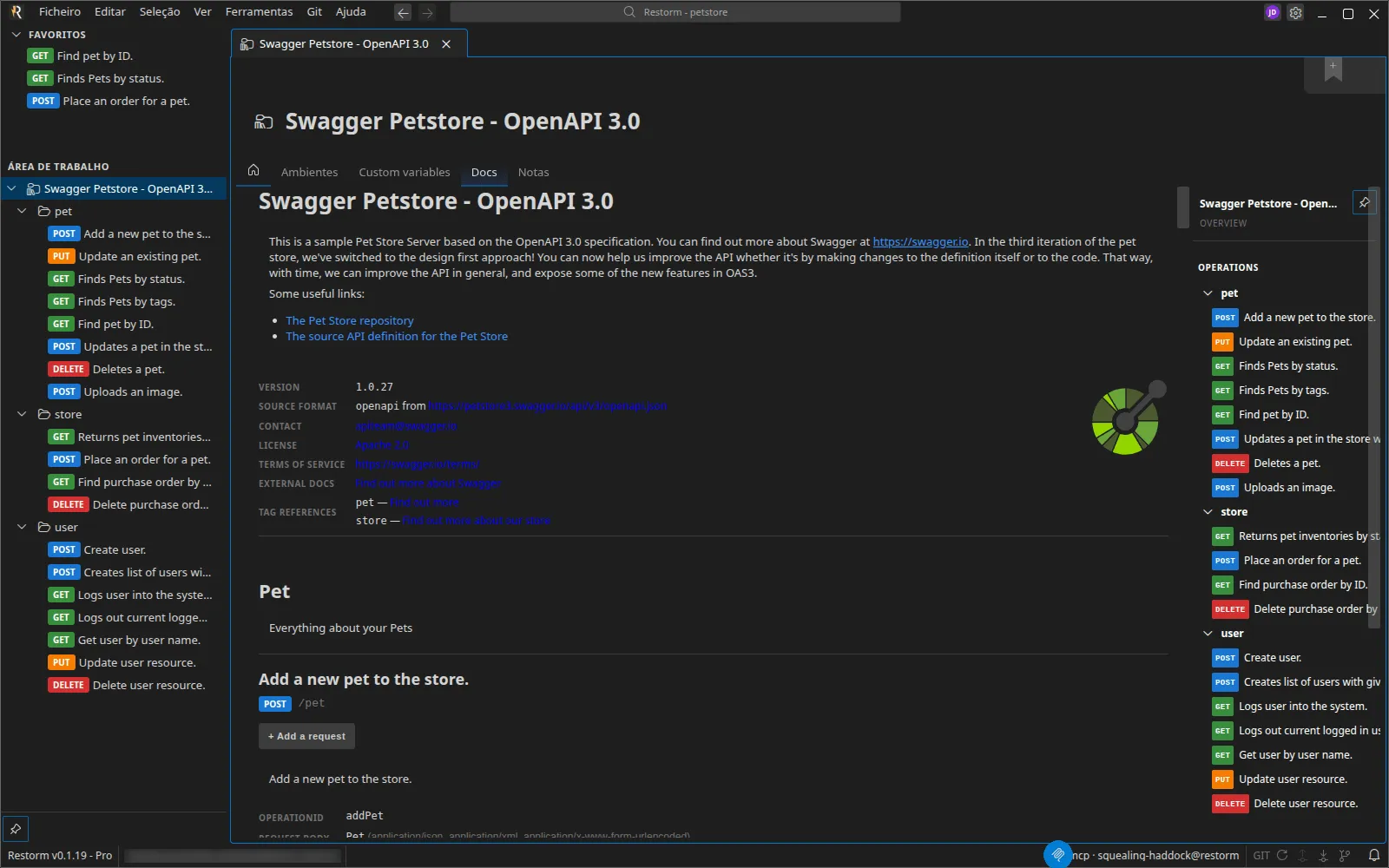Screen dimensions: 1389x868
Task: Collapse the FAVORITOS section
Action: pyautogui.click(x=16, y=35)
